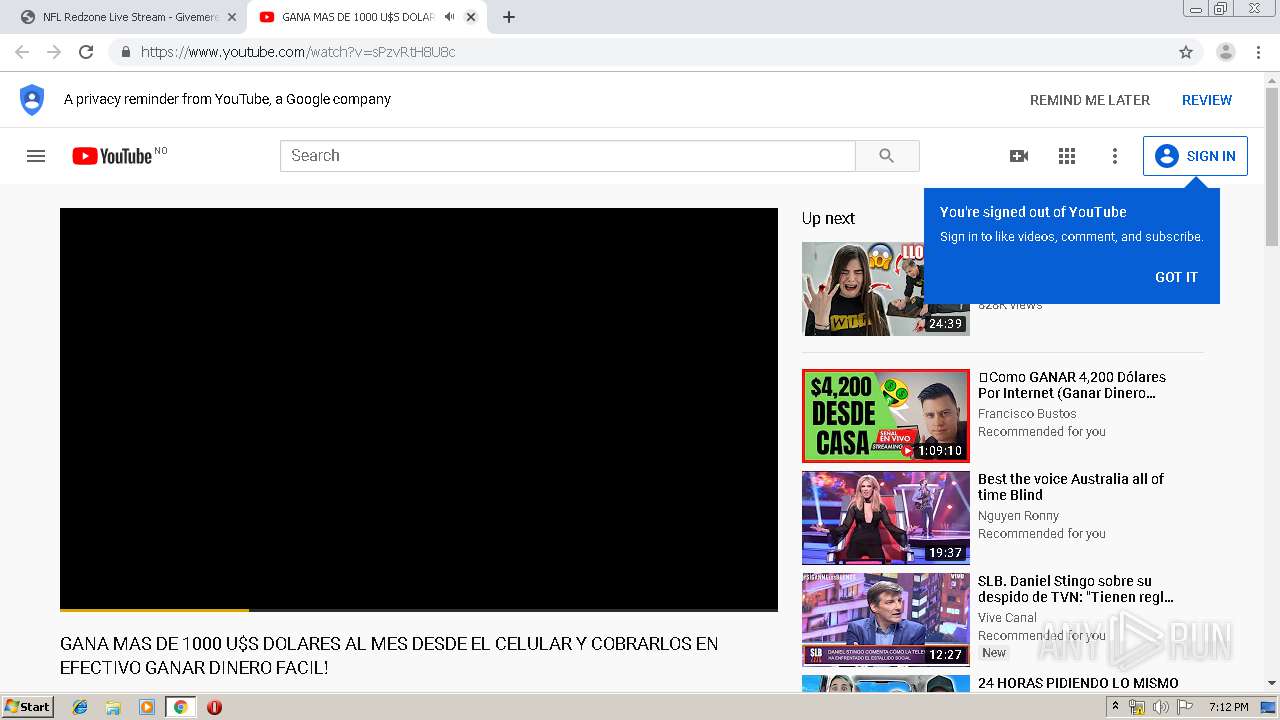Open Vive Canal channel name
1280x720 pixels.
click(x=1007, y=617)
